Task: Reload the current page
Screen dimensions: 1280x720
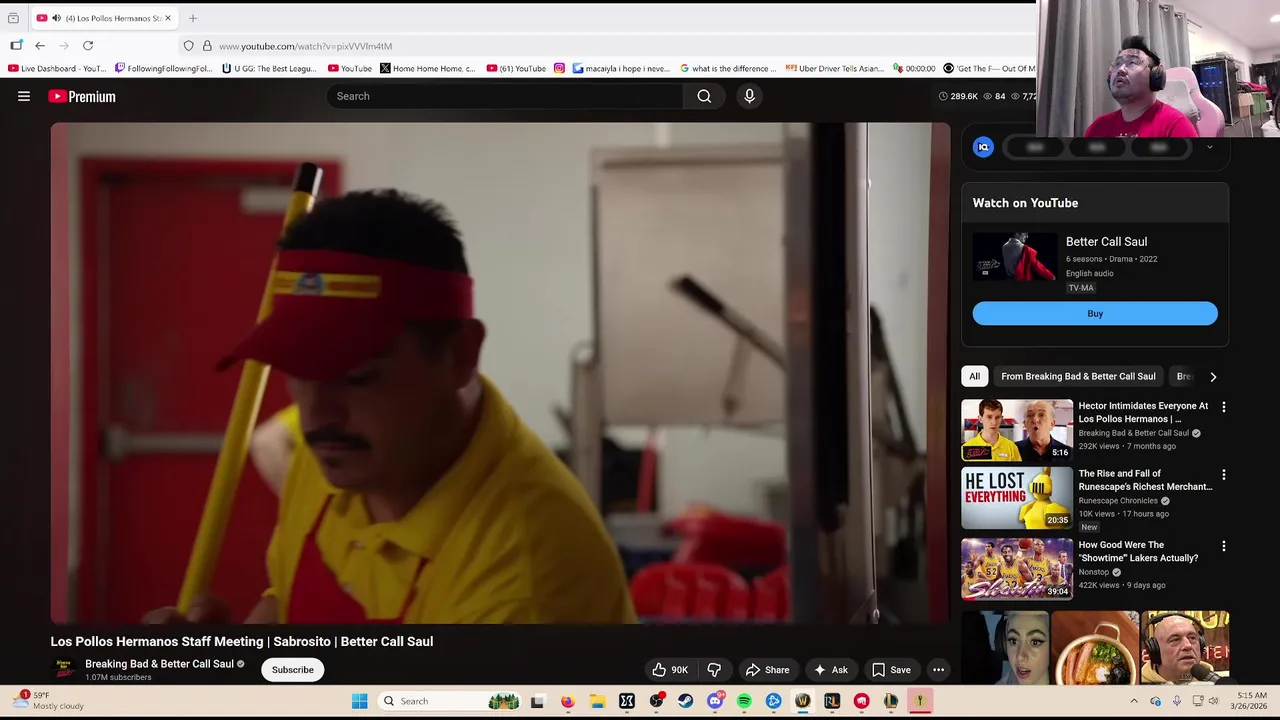Action: click(88, 45)
